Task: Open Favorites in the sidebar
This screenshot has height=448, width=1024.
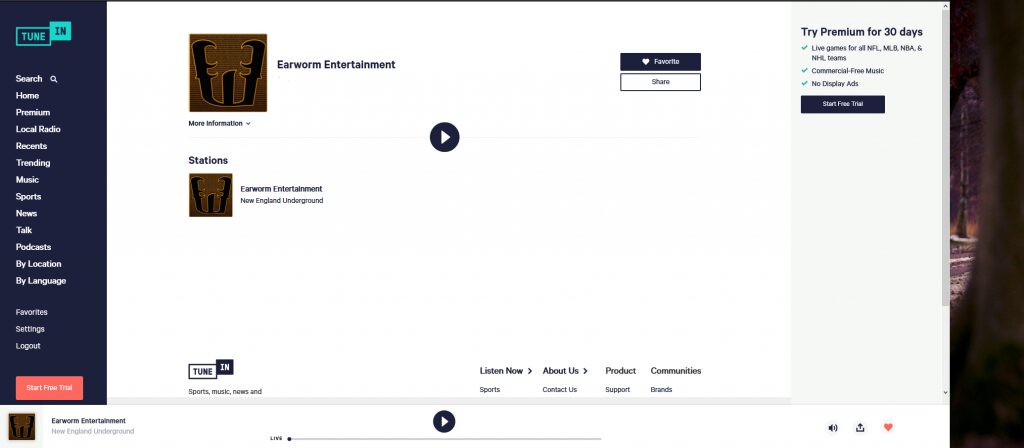Action: (x=31, y=312)
